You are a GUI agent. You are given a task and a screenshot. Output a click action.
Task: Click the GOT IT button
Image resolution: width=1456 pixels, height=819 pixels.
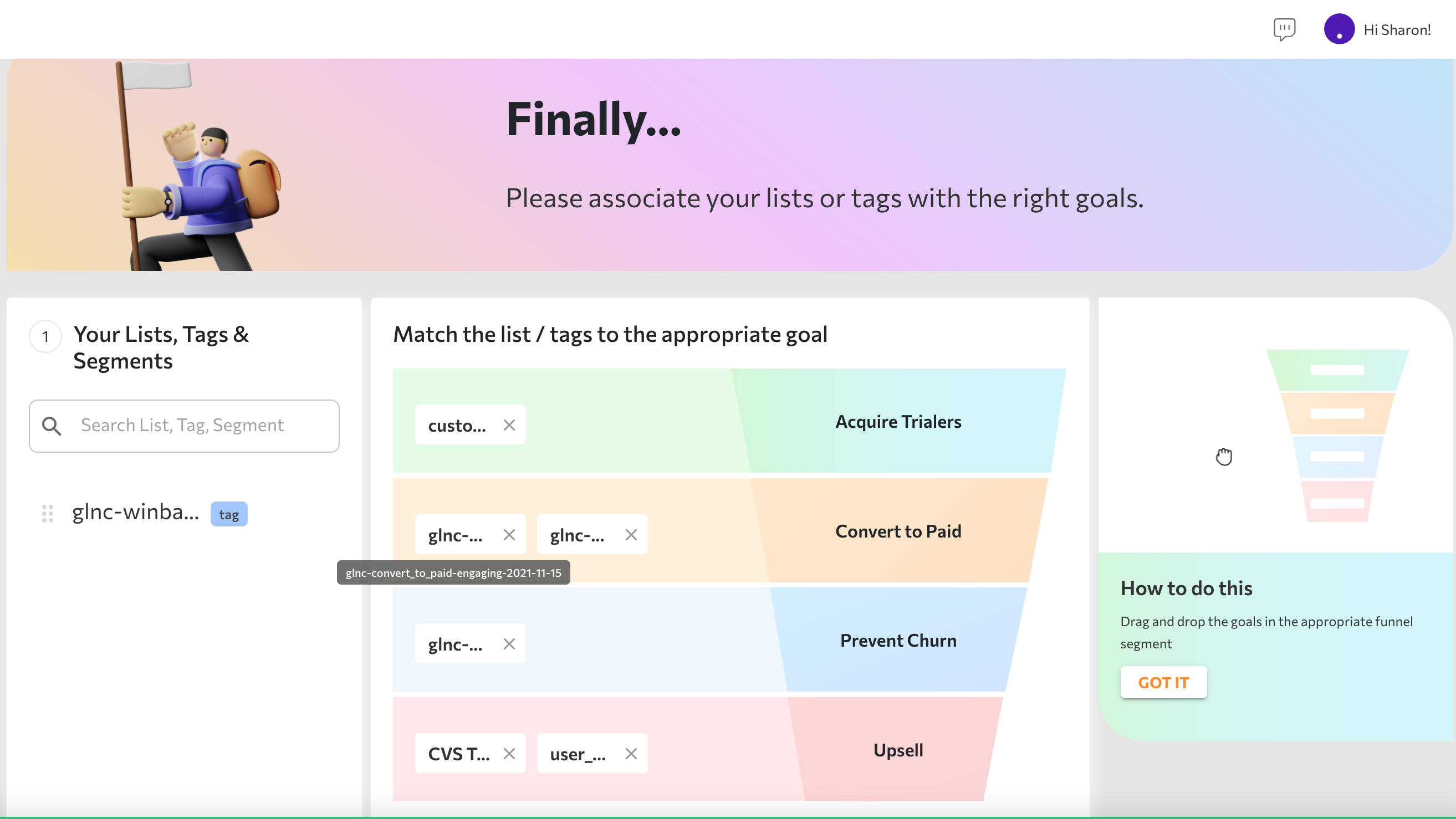tap(1163, 682)
